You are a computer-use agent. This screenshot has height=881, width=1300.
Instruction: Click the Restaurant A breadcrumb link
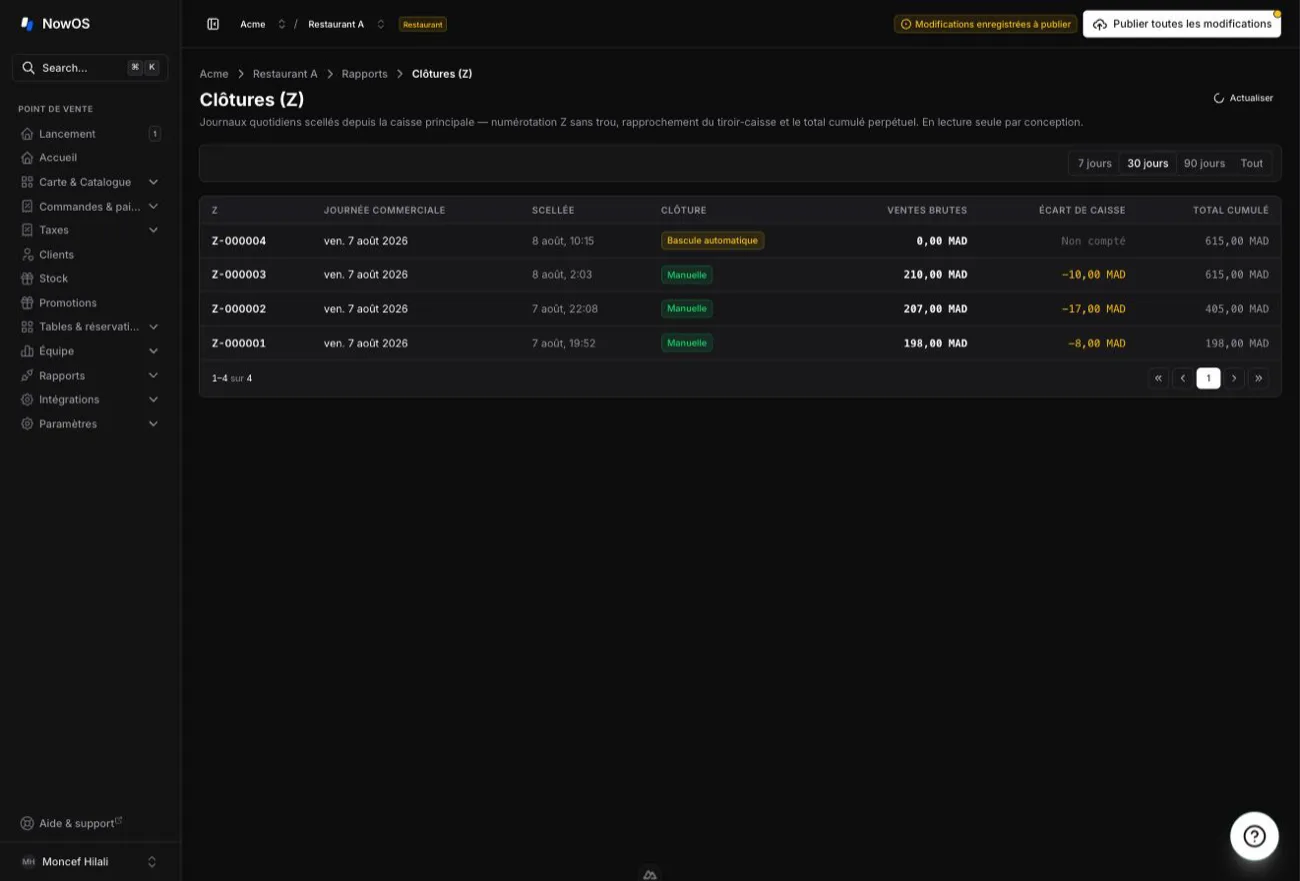tap(285, 74)
